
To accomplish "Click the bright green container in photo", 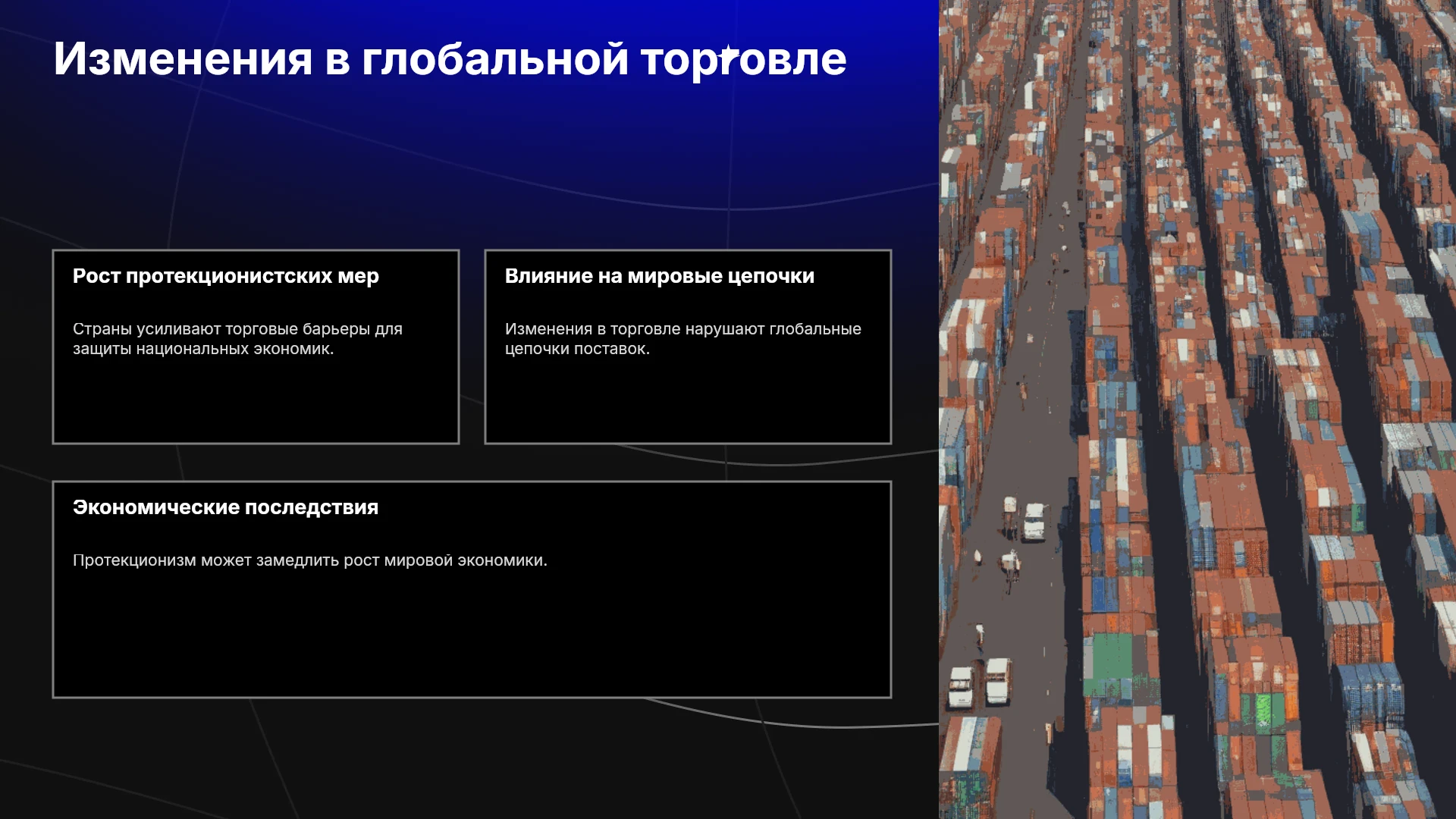I will coord(1263,711).
